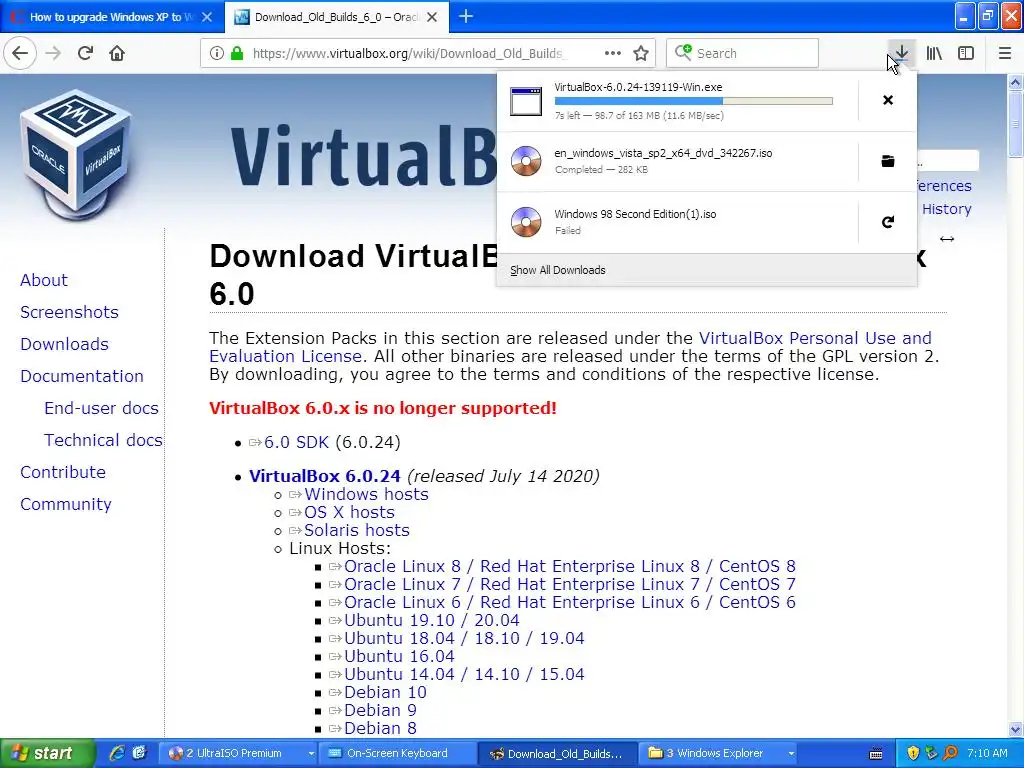Download OS X hosts package

[349, 512]
